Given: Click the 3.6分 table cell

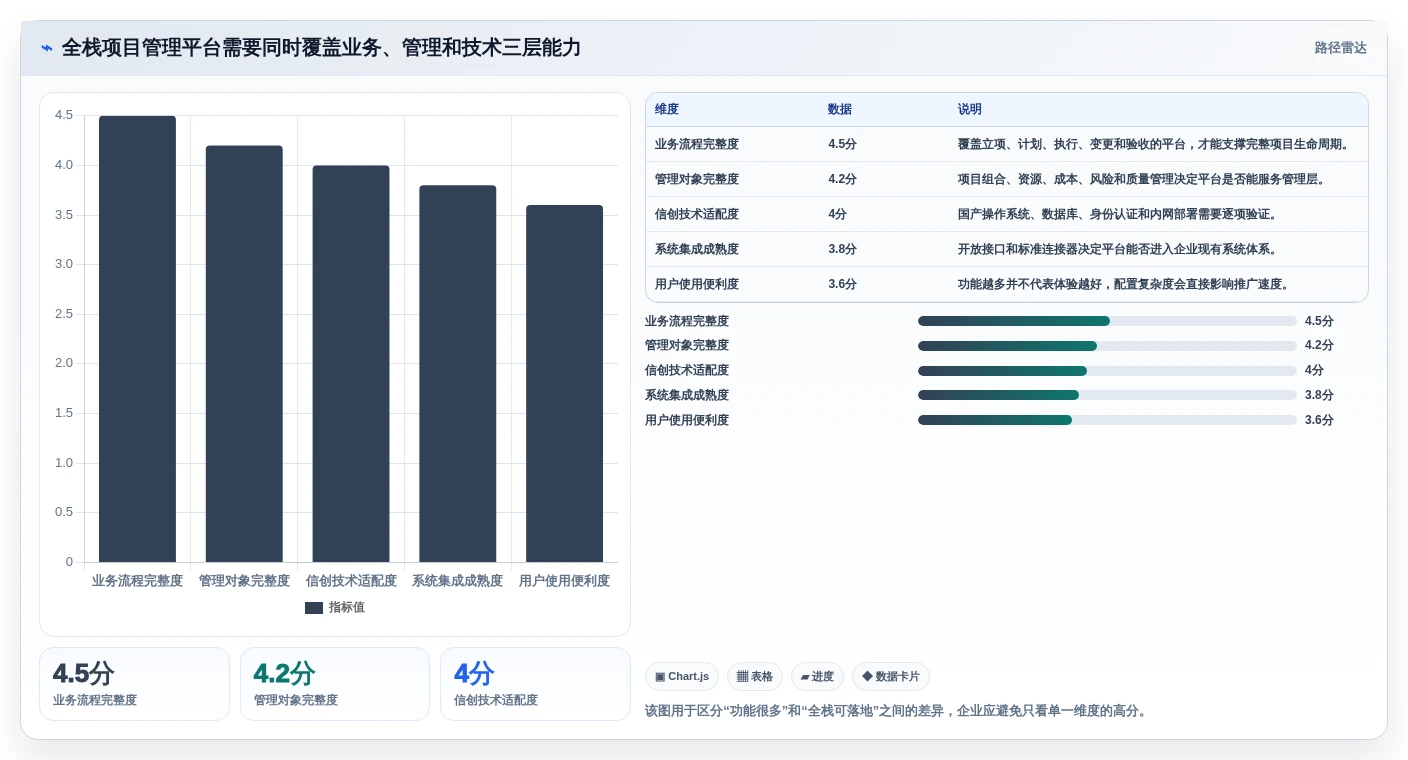Looking at the screenshot, I should click(x=843, y=284).
